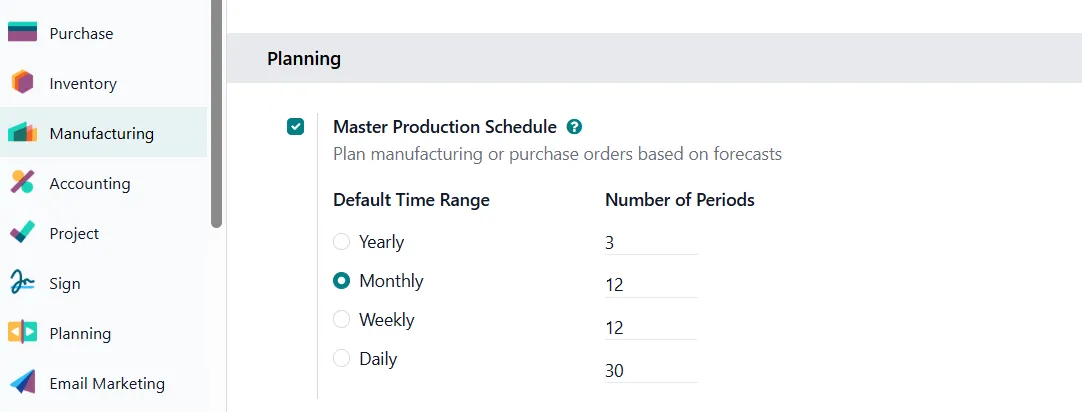
Task: Select the Manufacturing app icon
Action: click(22, 133)
